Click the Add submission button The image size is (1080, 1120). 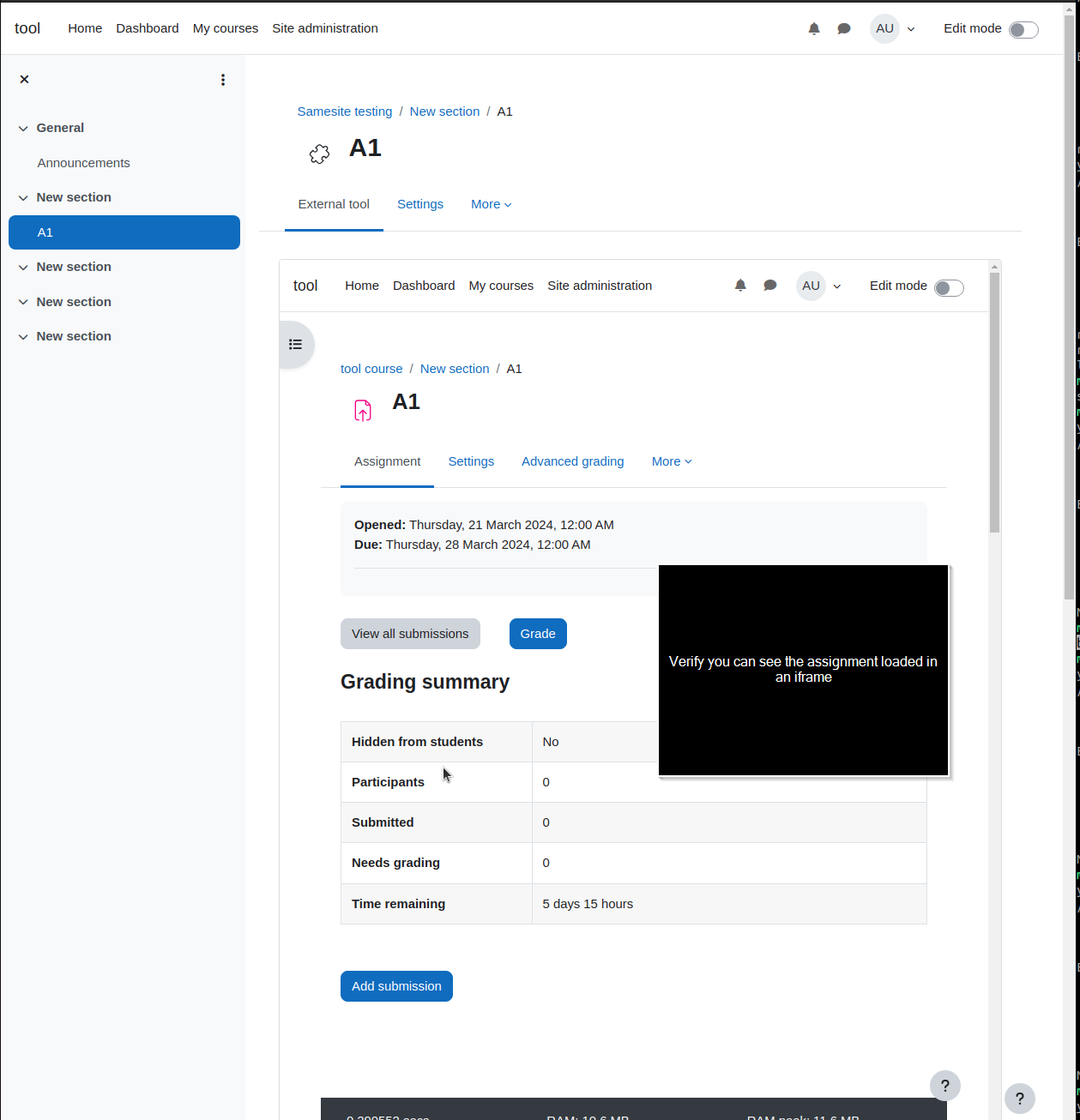pos(396,986)
